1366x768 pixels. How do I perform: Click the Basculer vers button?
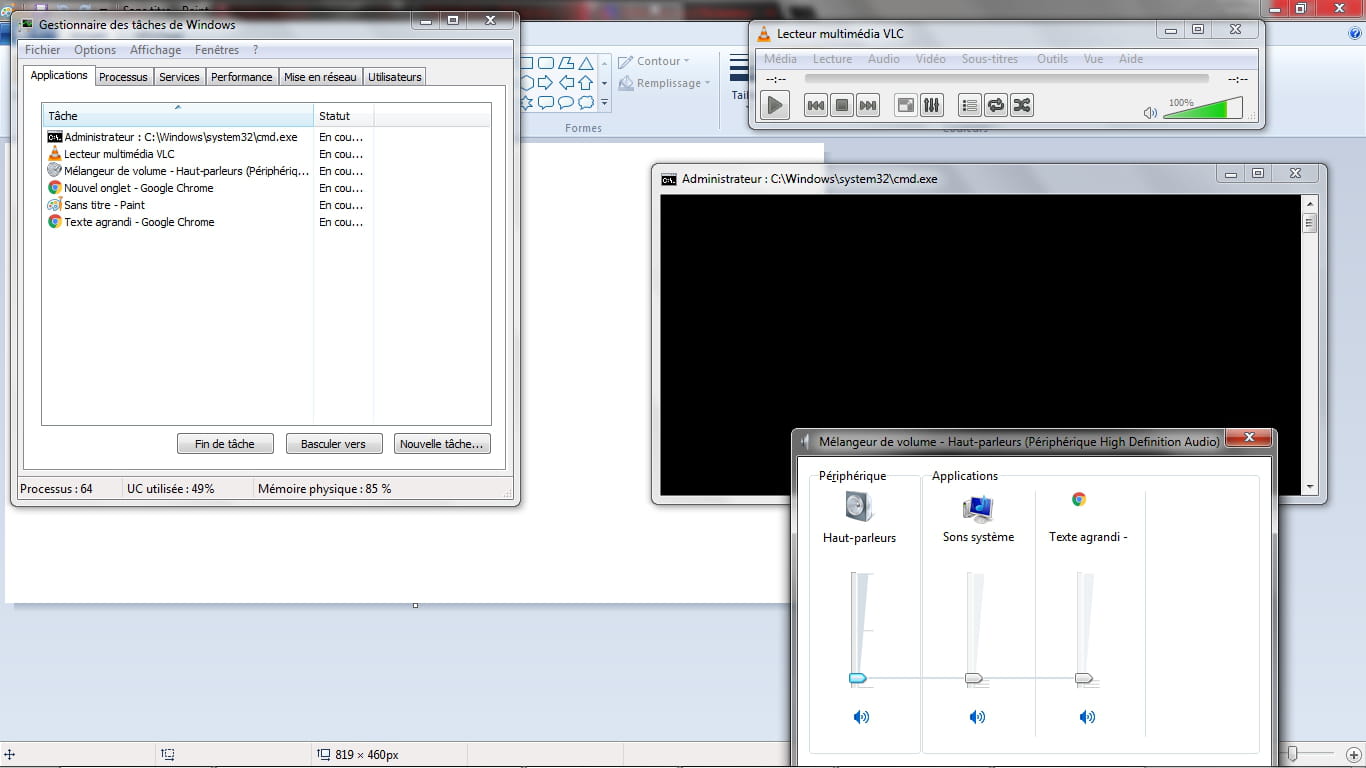(x=334, y=444)
